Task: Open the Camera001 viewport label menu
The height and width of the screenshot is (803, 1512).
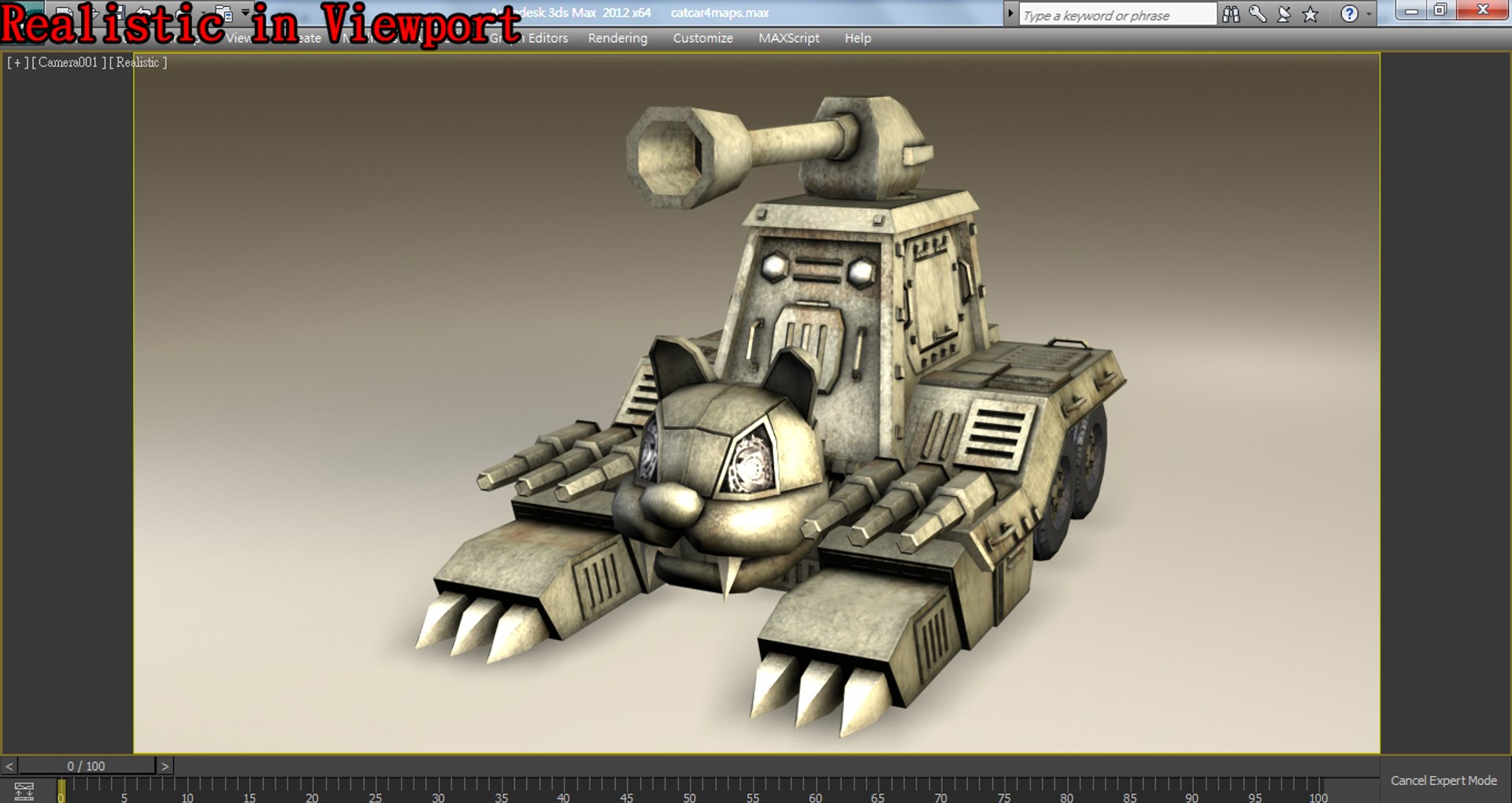Action: (x=69, y=62)
